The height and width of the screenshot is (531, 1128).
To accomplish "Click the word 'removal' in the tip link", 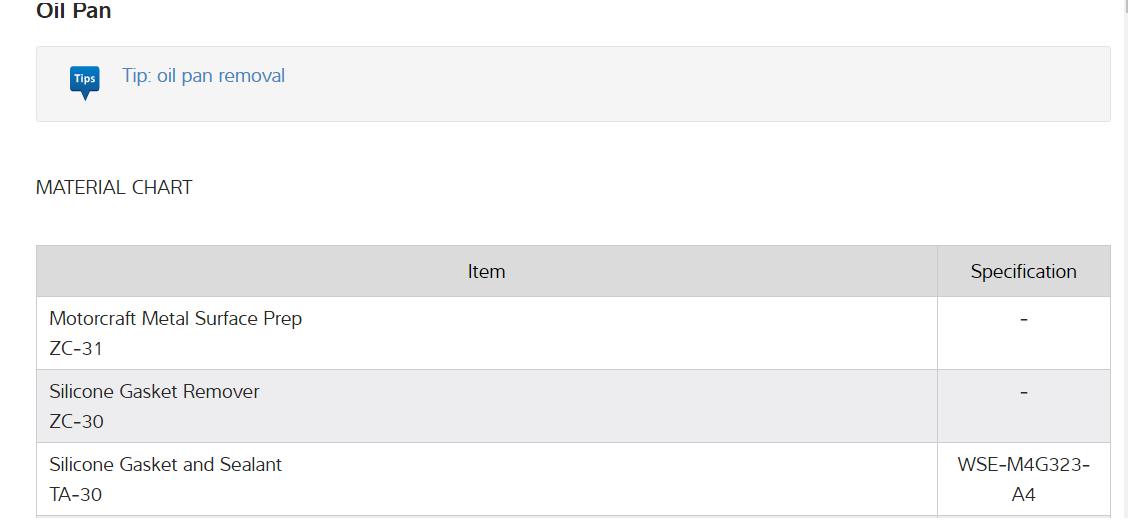I will click(x=253, y=76).
